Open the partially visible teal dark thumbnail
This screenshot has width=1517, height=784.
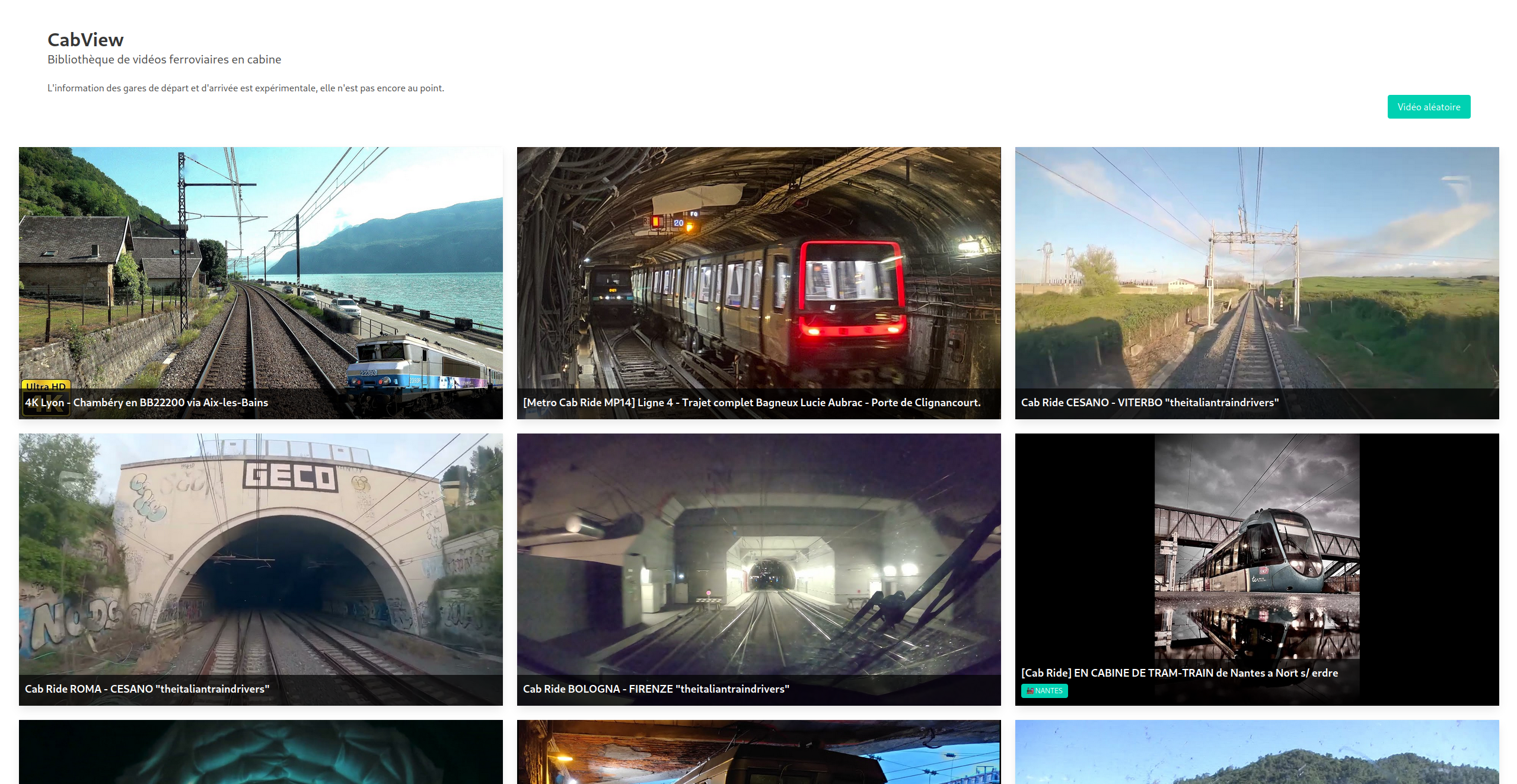pyautogui.click(x=260, y=752)
